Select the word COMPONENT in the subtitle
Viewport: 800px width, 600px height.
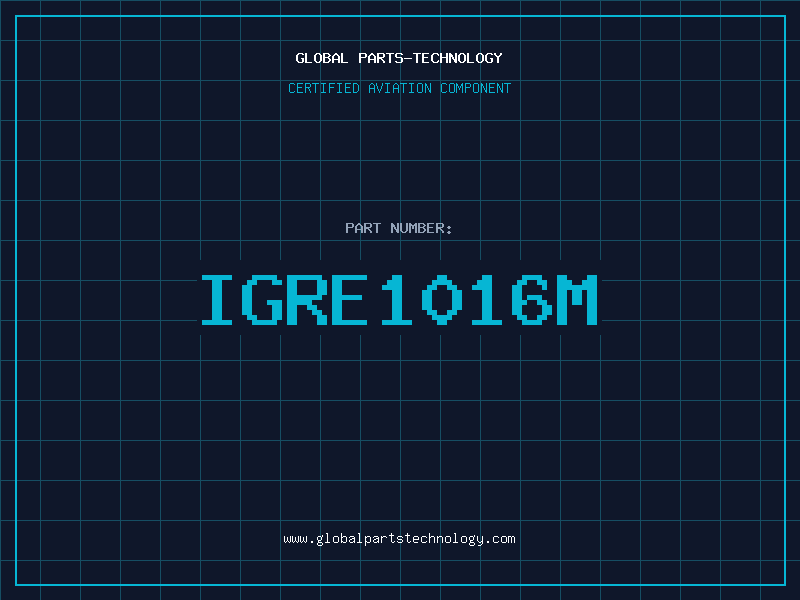[476, 88]
